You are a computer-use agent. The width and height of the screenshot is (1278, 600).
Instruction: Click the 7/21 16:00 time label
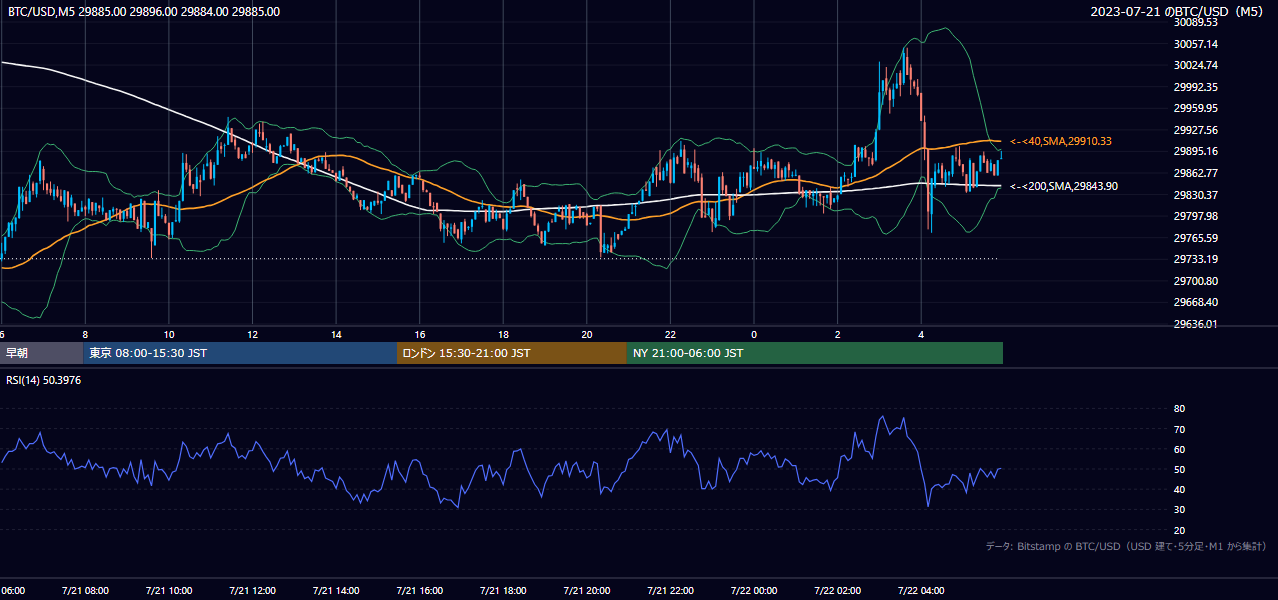(x=420, y=590)
